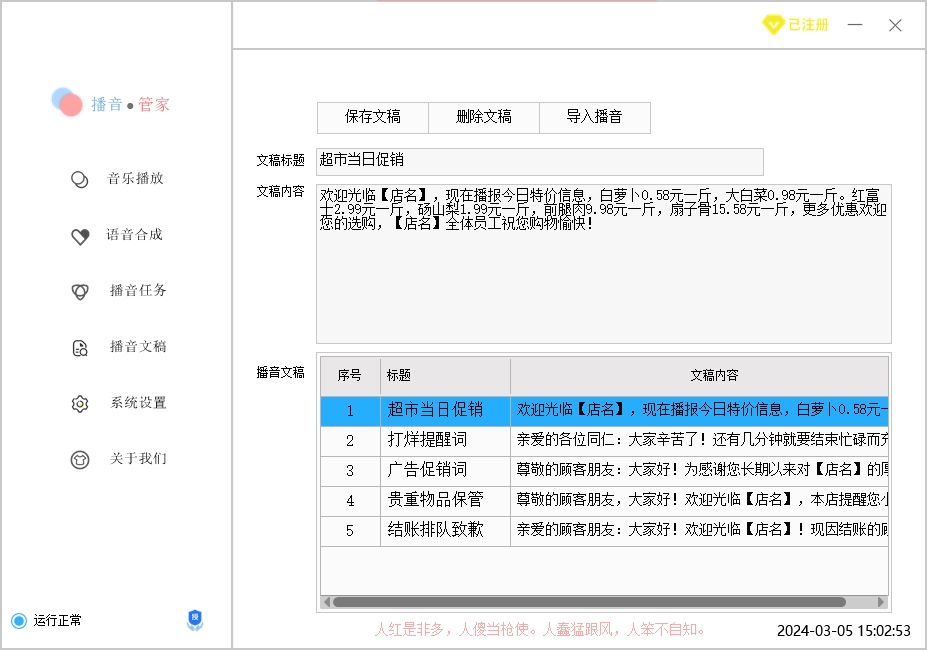Open the 音乐播放 menu

tap(135, 179)
